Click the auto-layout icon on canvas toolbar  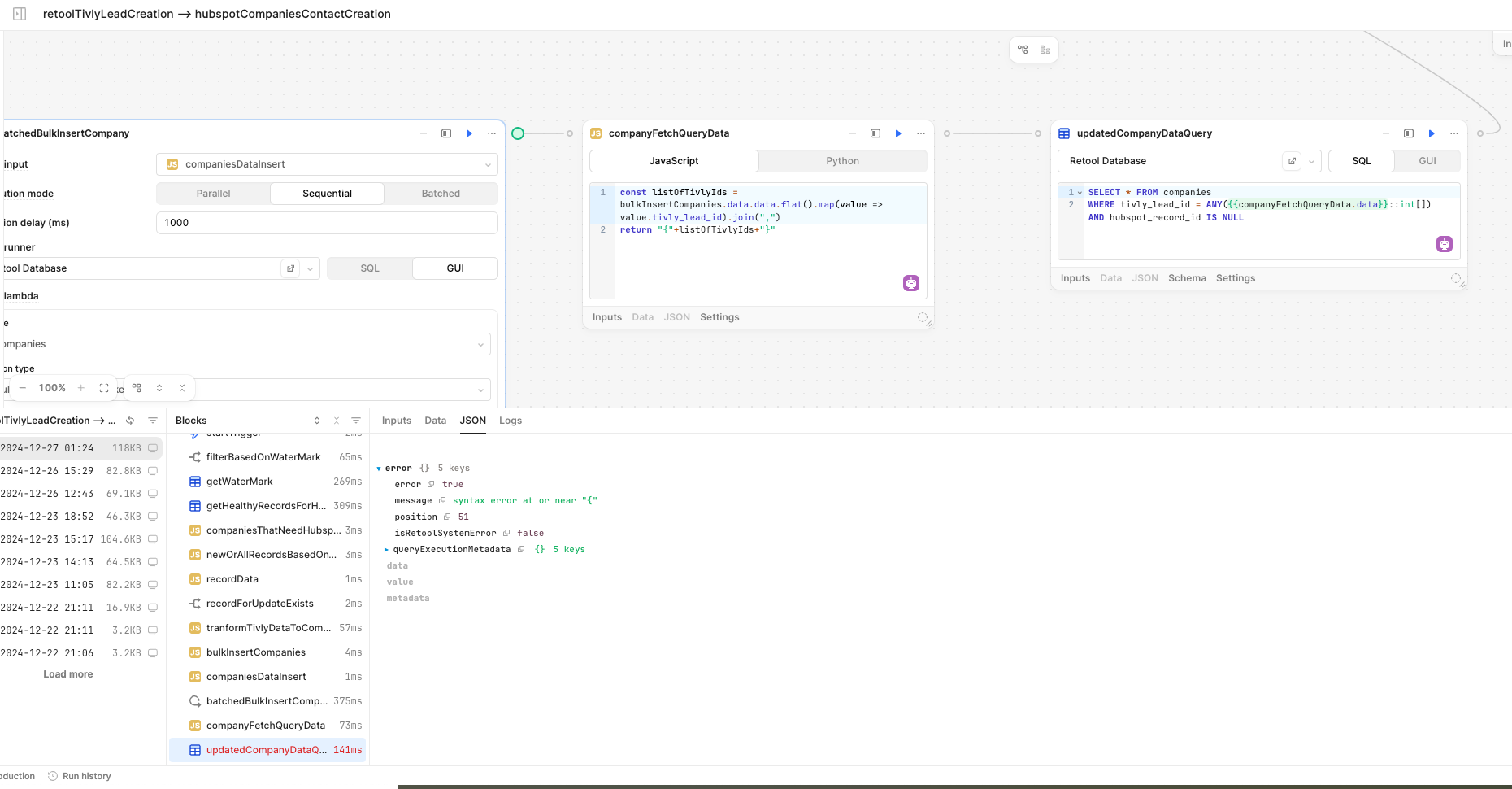tap(1023, 50)
